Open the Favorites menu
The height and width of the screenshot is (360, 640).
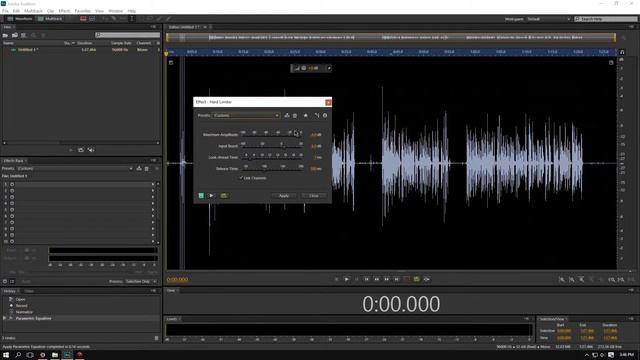[82, 11]
